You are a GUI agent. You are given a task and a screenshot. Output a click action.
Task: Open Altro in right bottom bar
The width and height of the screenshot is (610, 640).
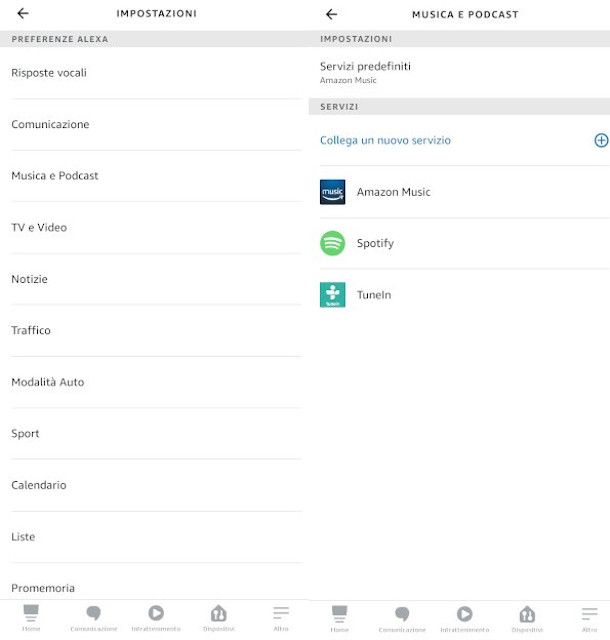pos(590,619)
